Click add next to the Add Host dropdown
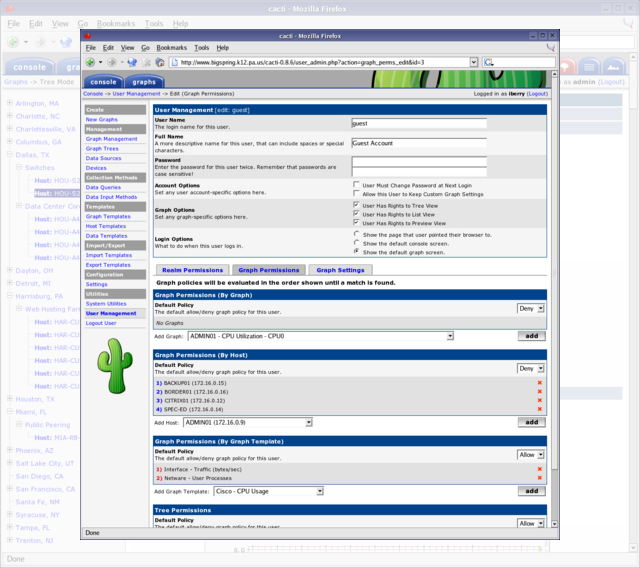 (x=531, y=422)
